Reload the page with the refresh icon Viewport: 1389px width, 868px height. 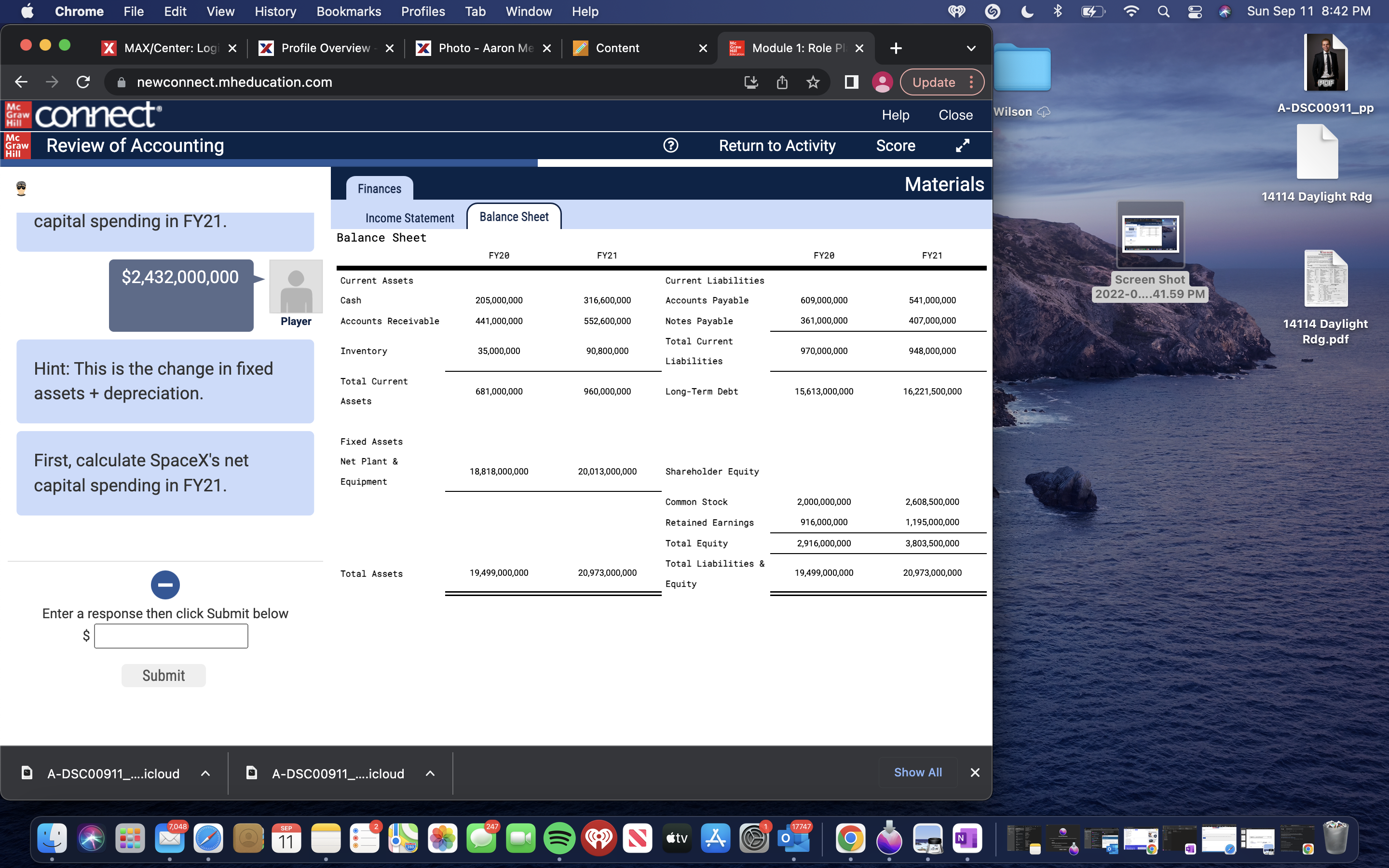(82, 81)
